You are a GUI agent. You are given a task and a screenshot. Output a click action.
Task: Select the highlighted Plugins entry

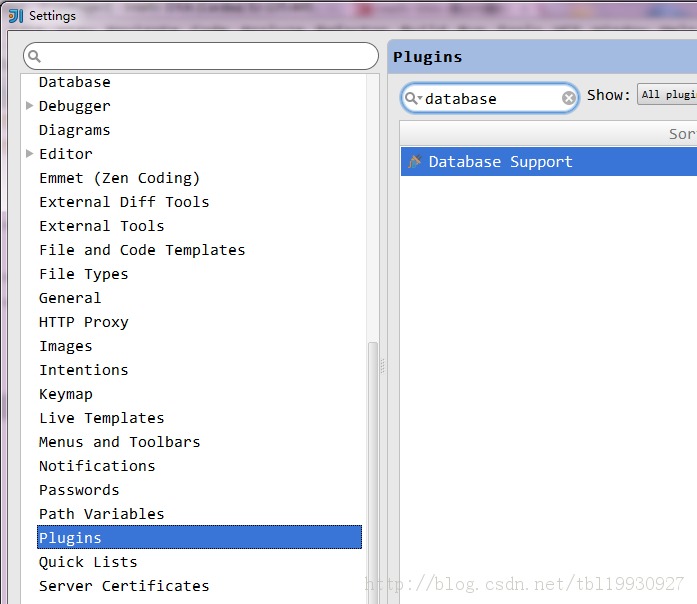(200, 537)
